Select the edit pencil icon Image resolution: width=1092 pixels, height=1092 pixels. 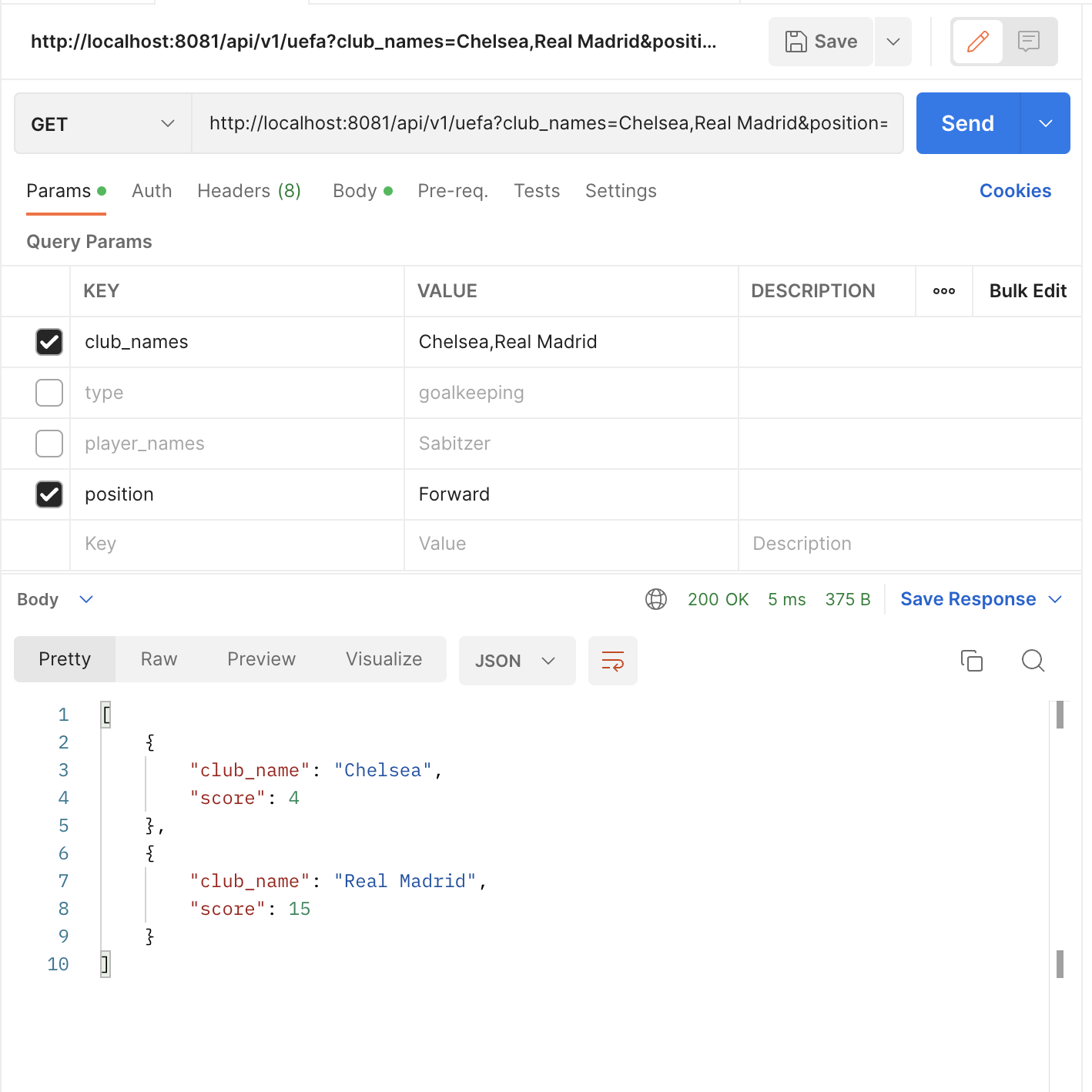(977, 42)
